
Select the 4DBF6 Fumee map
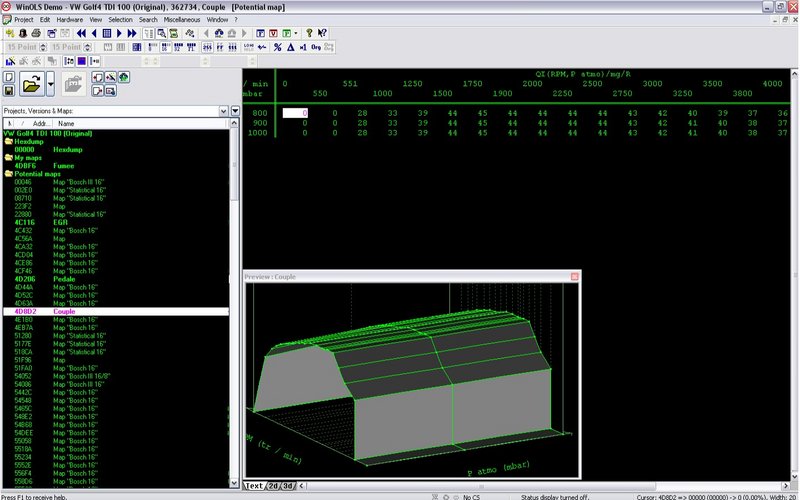click(115, 166)
